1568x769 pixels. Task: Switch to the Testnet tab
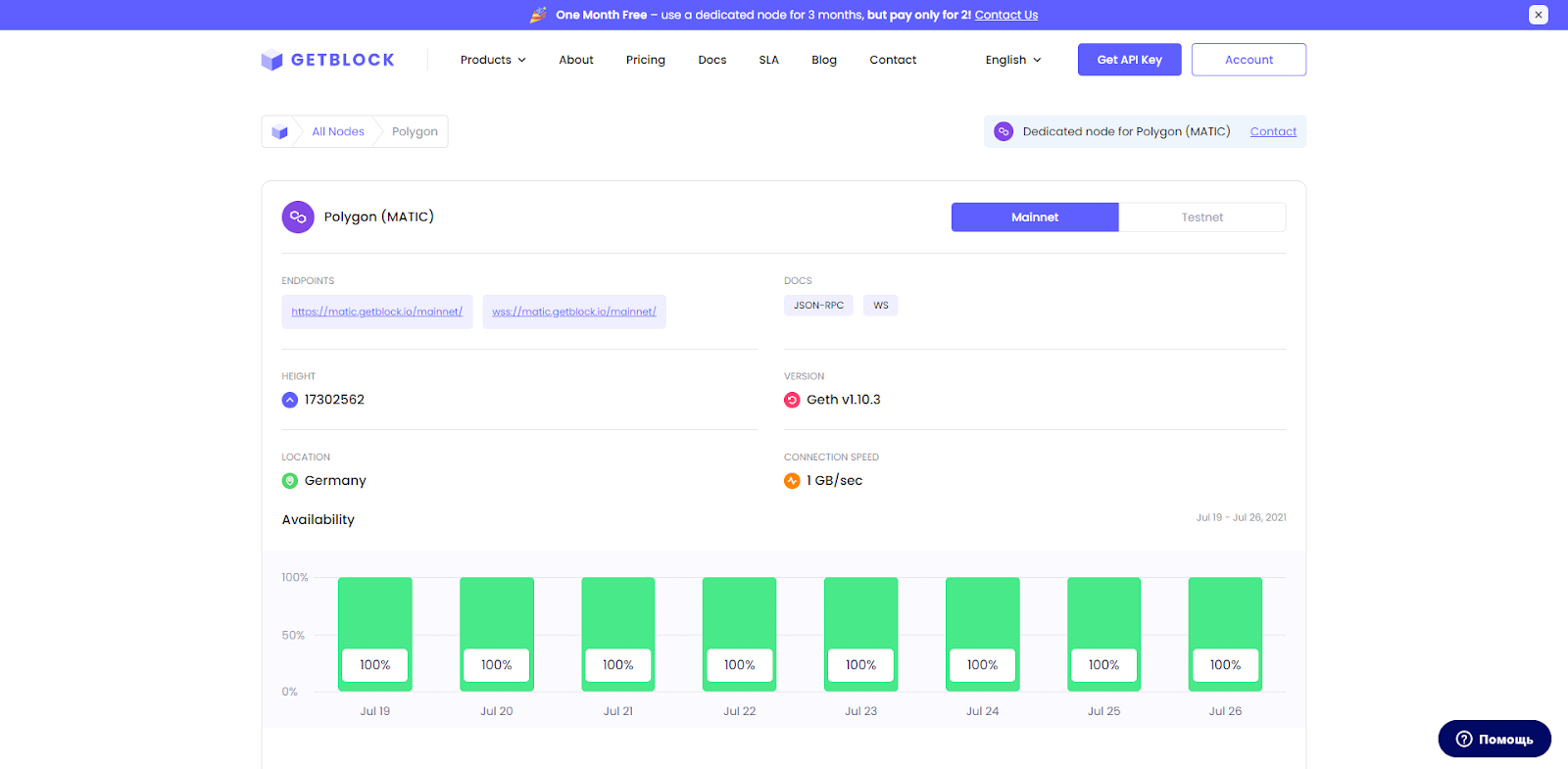tap(1202, 217)
